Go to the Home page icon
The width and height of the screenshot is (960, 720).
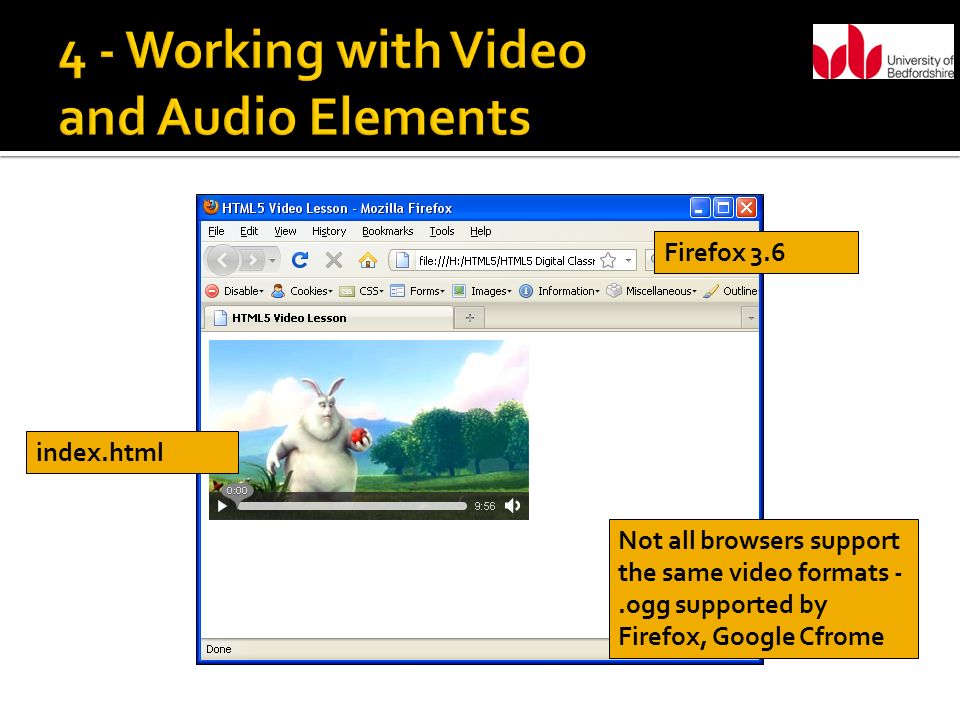[x=367, y=260]
